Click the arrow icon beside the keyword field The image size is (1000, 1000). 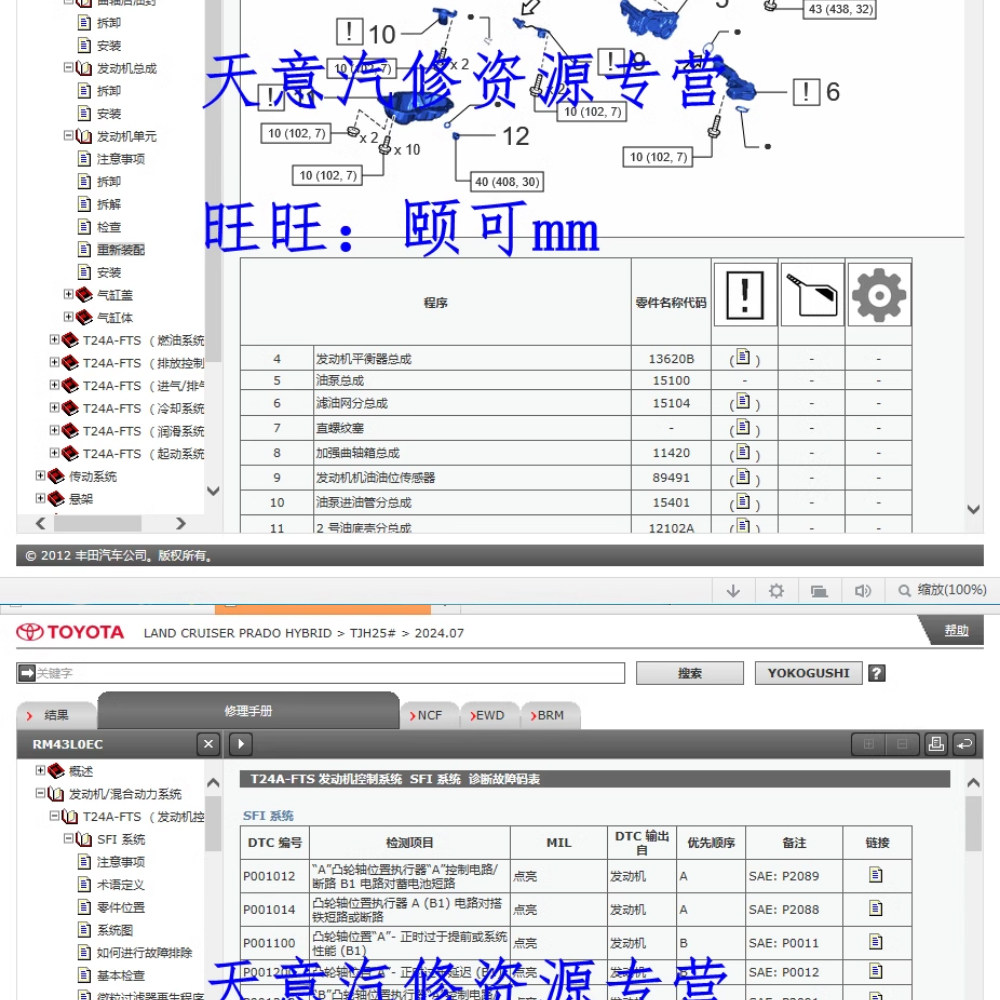point(27,673)
